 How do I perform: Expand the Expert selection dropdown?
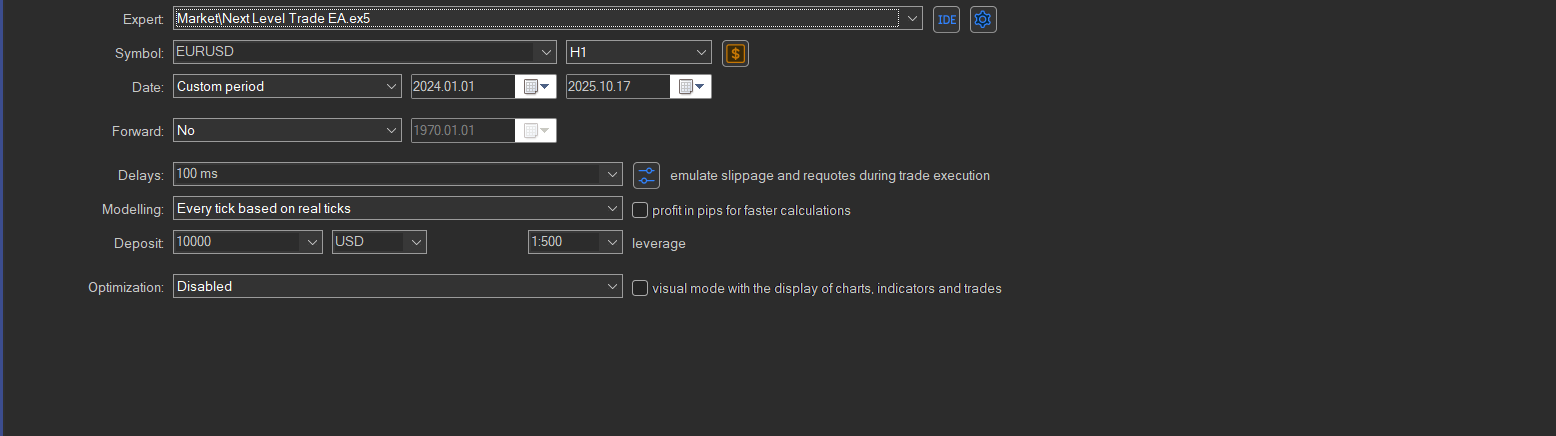click(x=910, y=19)
